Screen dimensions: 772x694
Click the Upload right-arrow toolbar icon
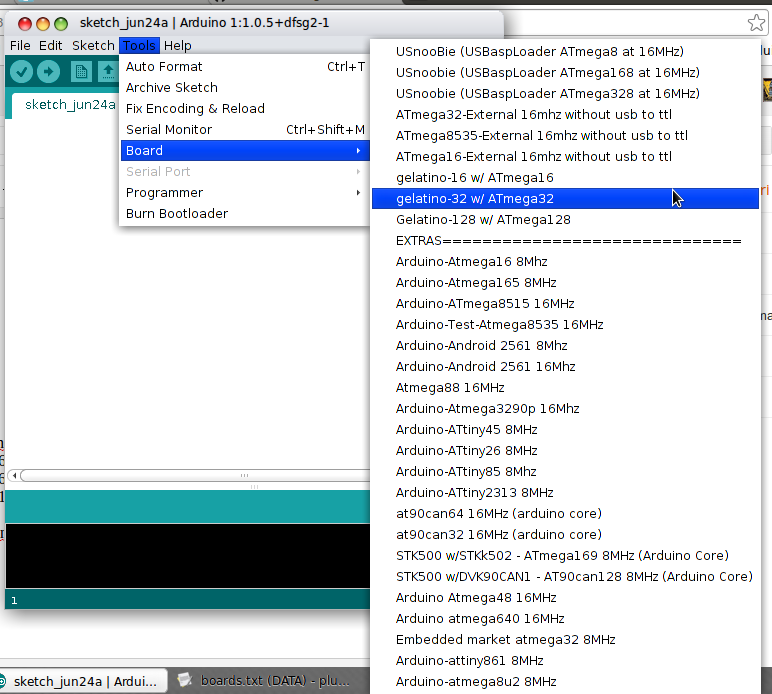click(x=48, y=72)
